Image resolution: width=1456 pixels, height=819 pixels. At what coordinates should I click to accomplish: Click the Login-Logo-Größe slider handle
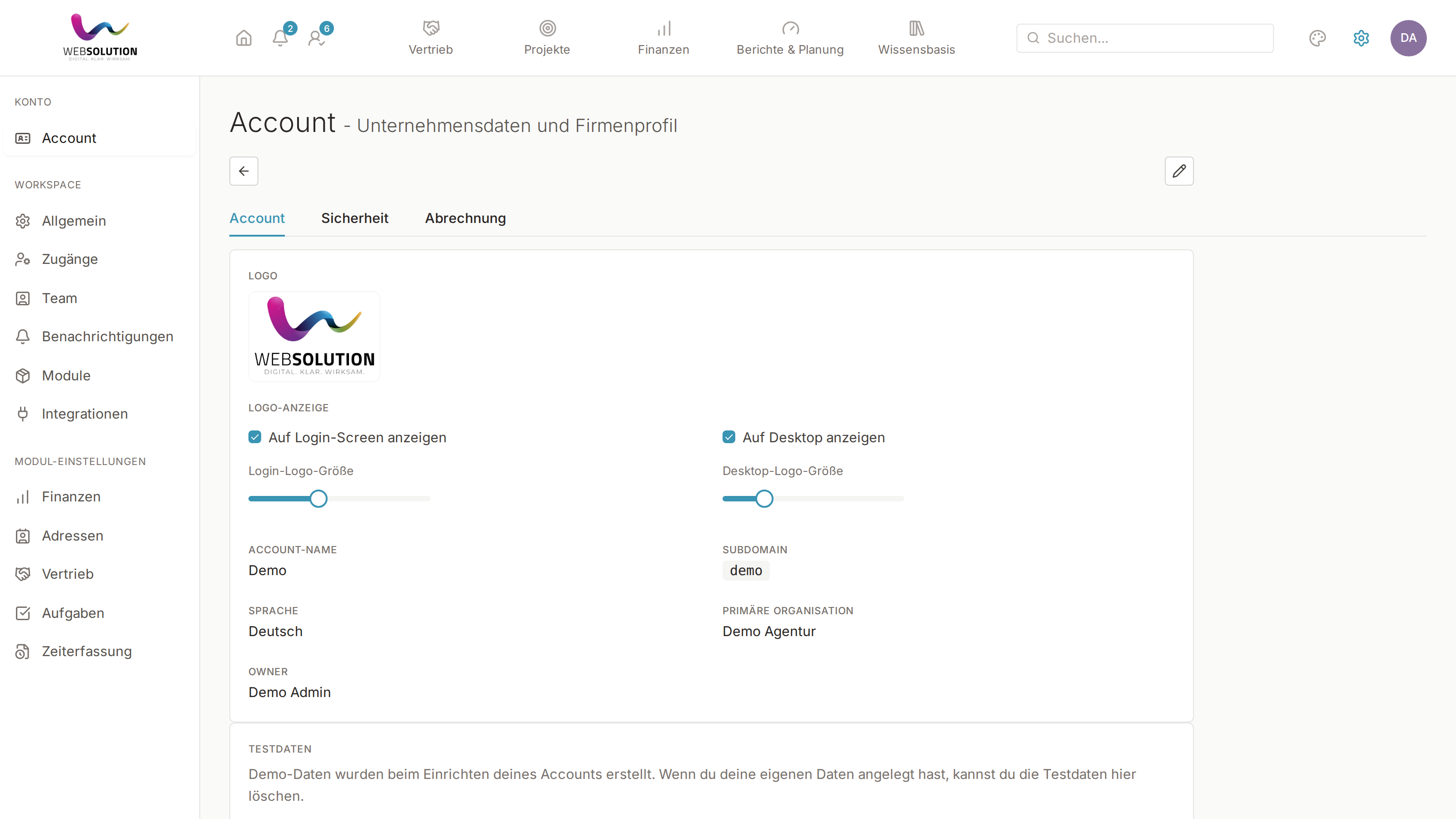pos(318,499)
